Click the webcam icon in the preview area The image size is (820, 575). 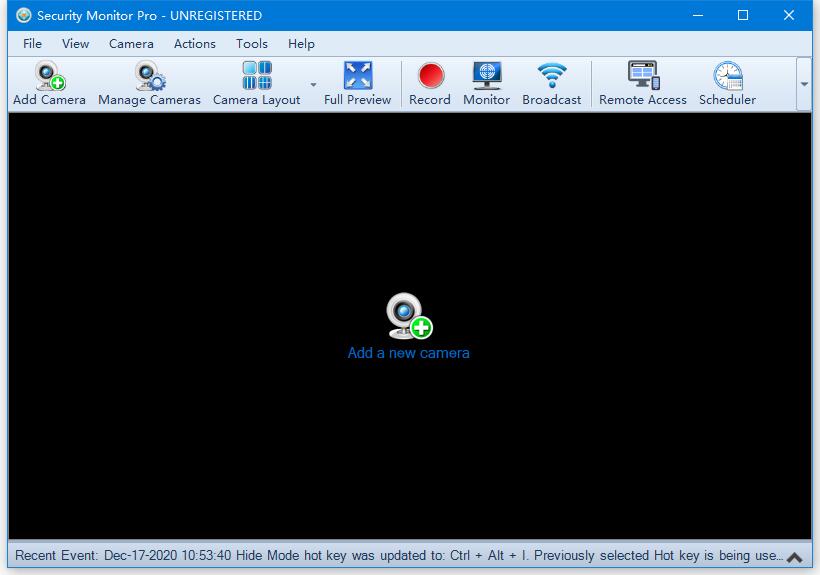(x=409, y=316)
